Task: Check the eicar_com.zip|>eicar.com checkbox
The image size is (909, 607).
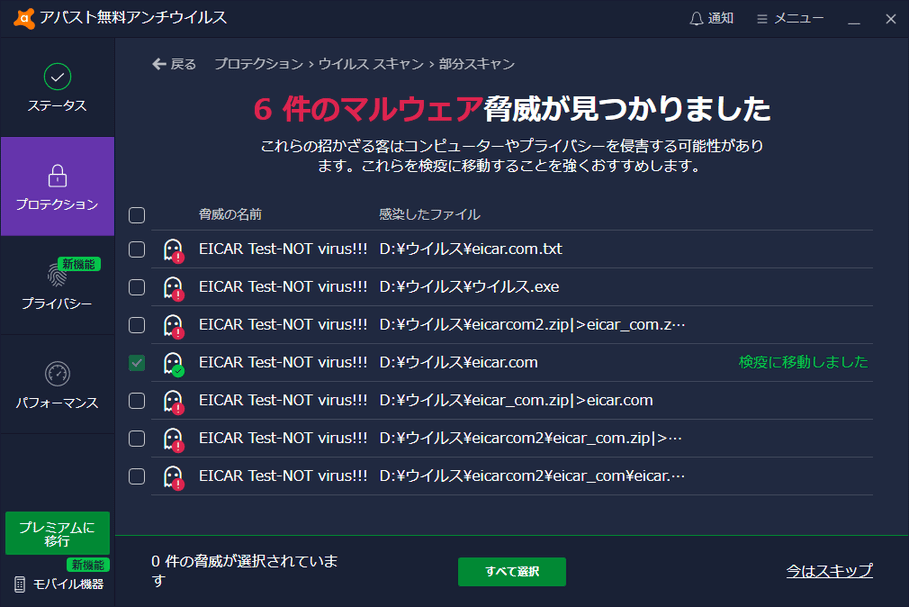Action: point(137,401)
